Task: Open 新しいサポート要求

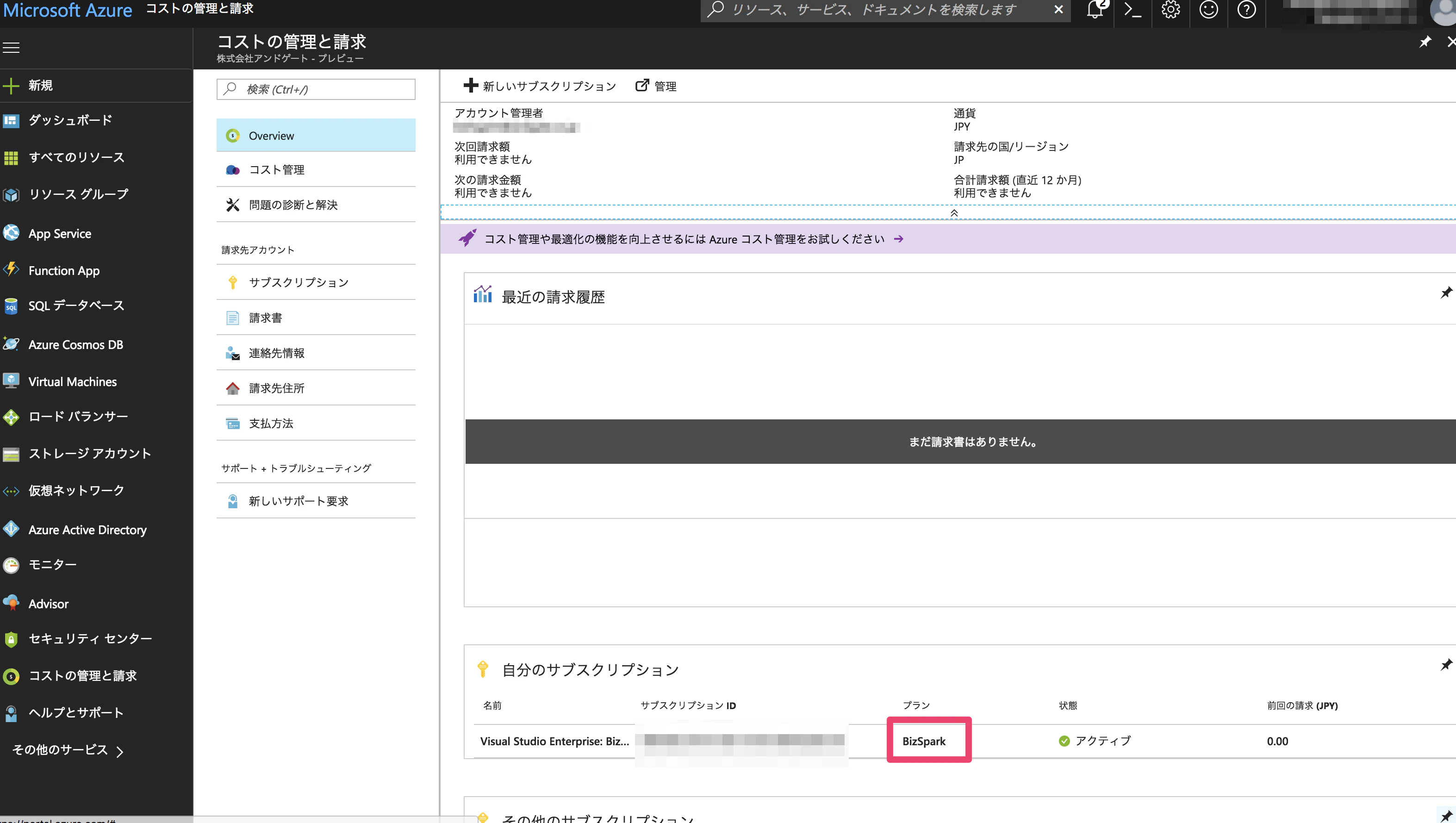Action: pyautogui.click(x=316, y=501)
